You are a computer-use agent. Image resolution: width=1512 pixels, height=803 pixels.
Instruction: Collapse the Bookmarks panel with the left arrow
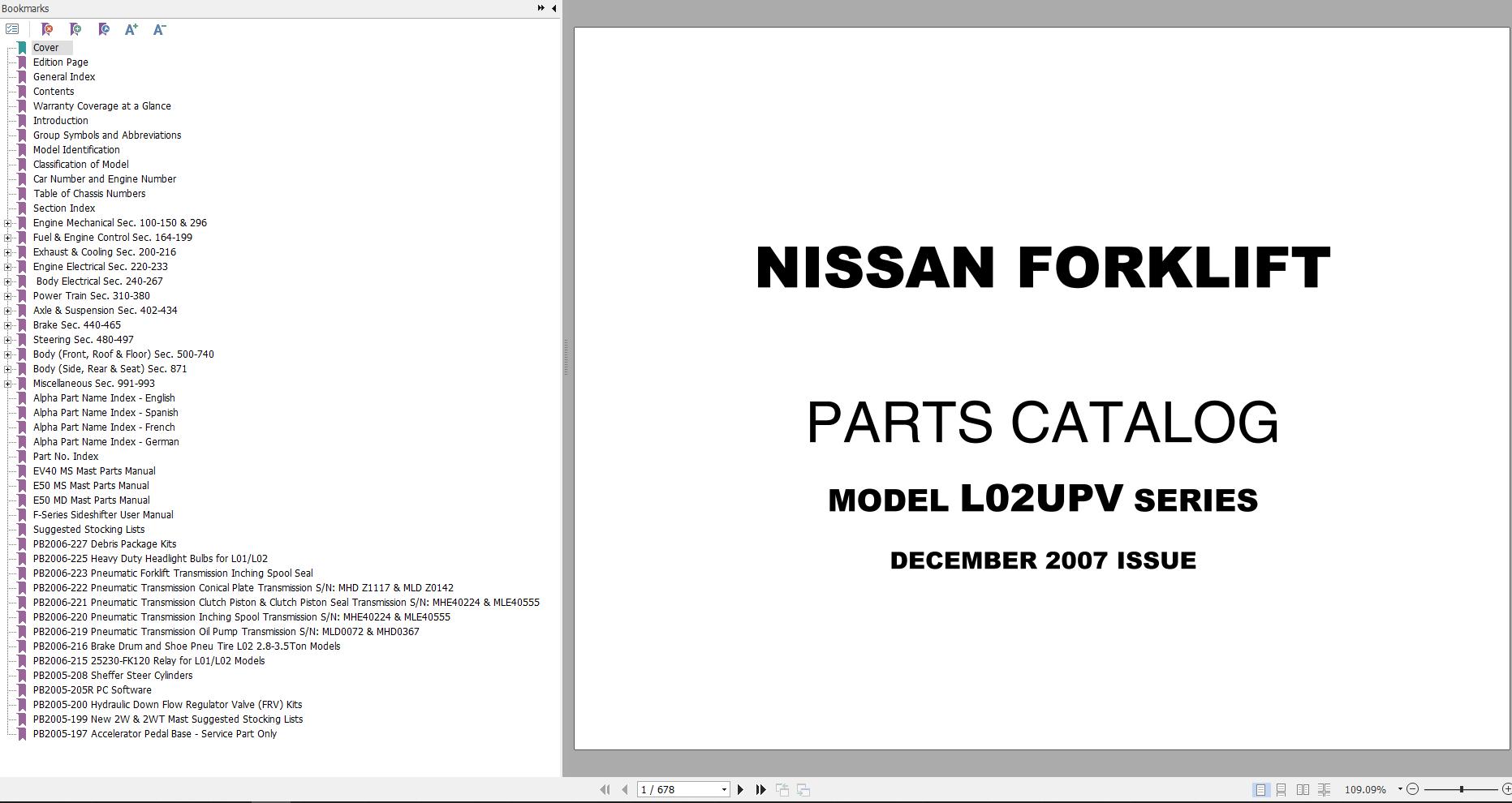(554, 8)
